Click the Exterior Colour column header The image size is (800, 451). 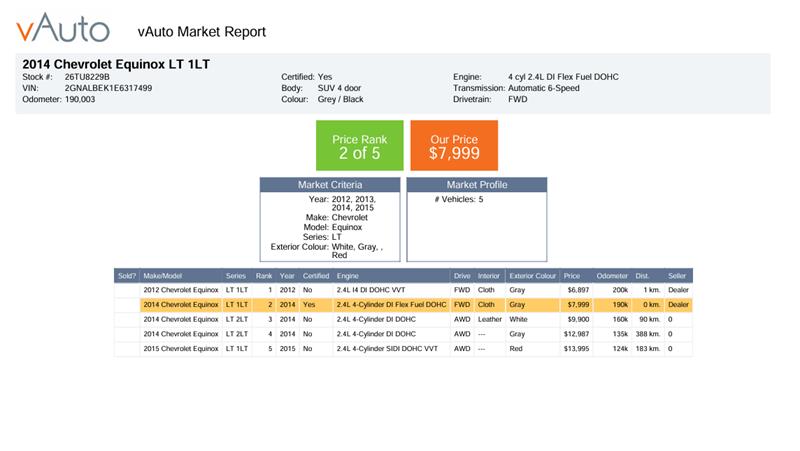[x=533, y=275]
